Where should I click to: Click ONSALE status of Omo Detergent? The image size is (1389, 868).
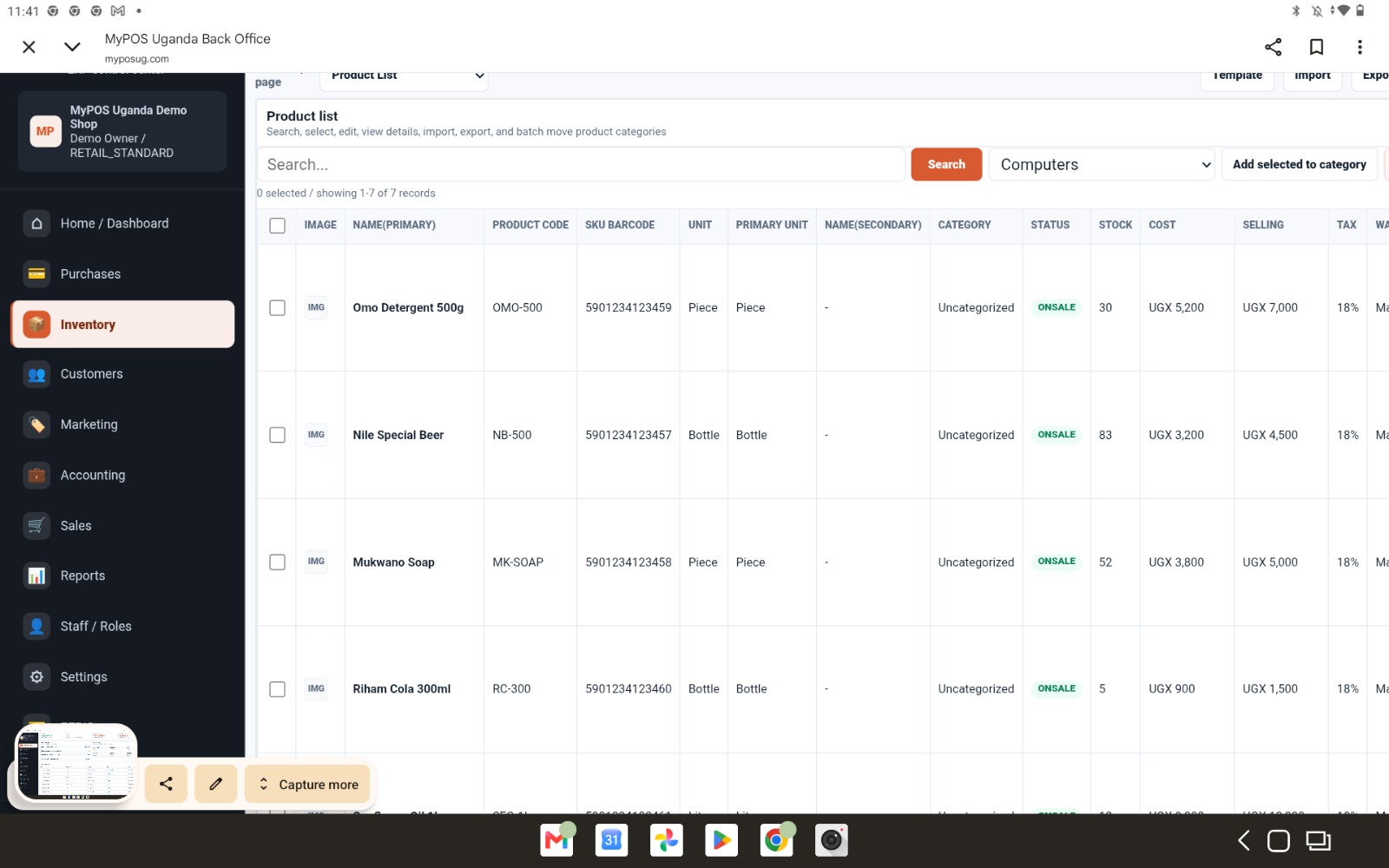coord(1057,307)
